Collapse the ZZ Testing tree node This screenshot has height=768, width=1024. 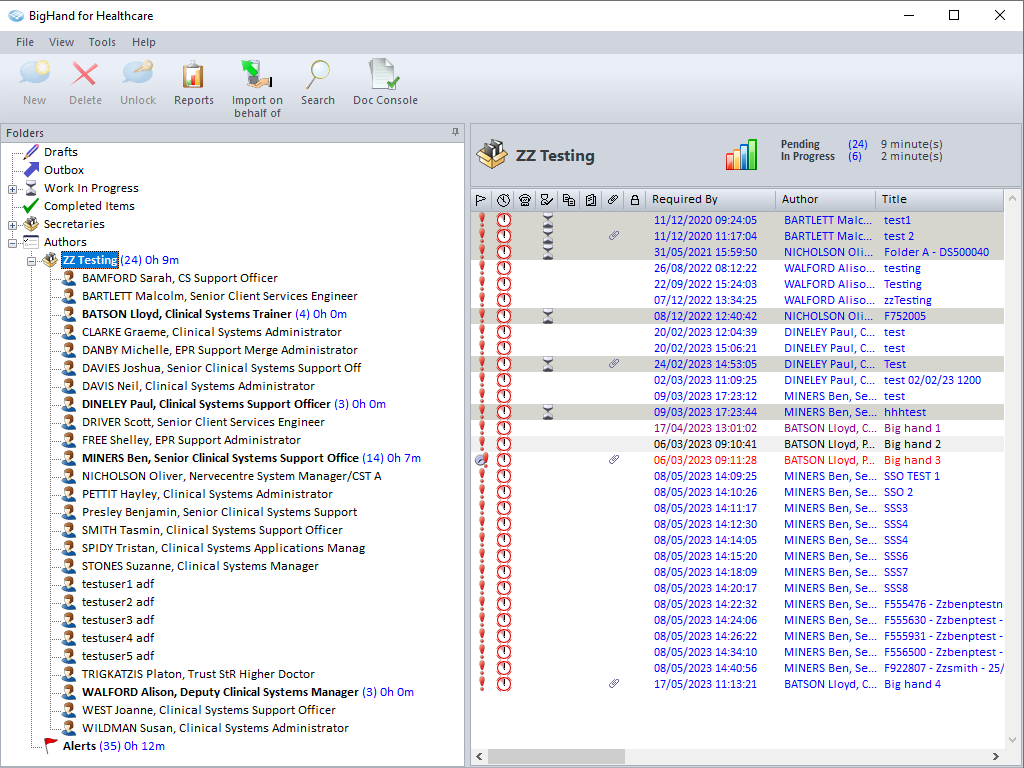[31, 261]
